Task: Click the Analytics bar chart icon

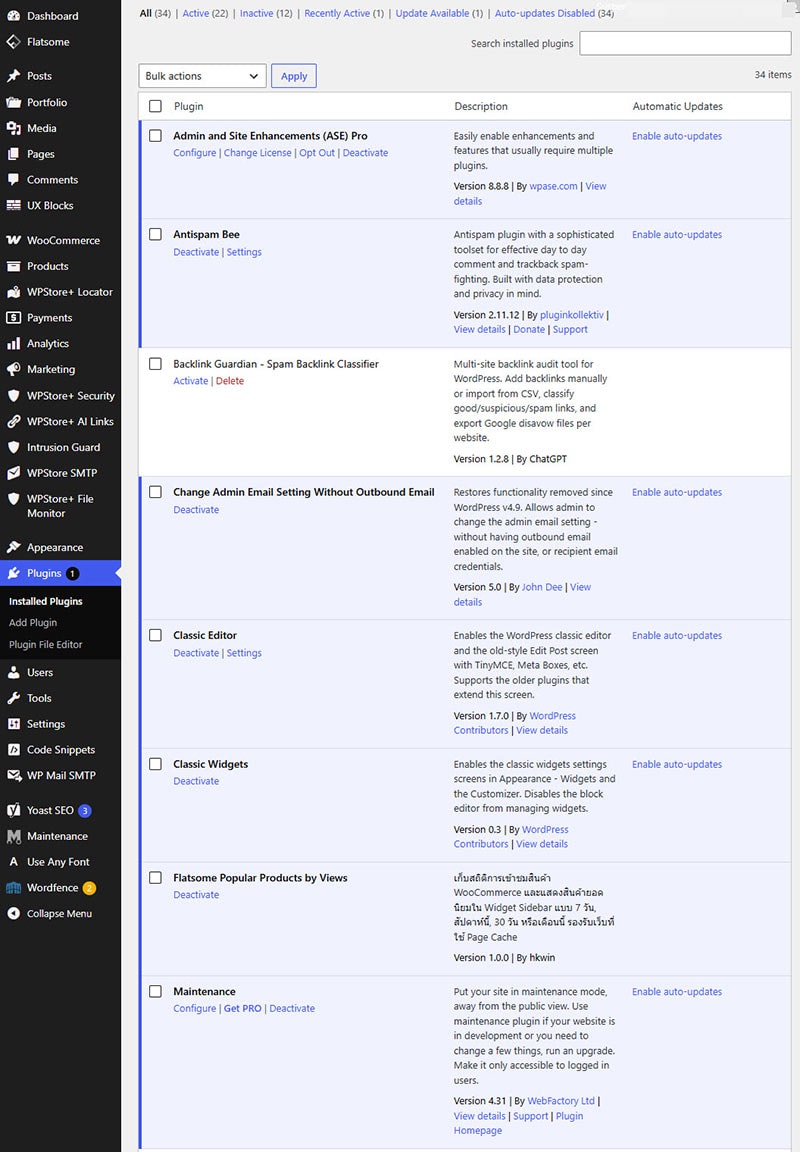Action: pos(13,343)
